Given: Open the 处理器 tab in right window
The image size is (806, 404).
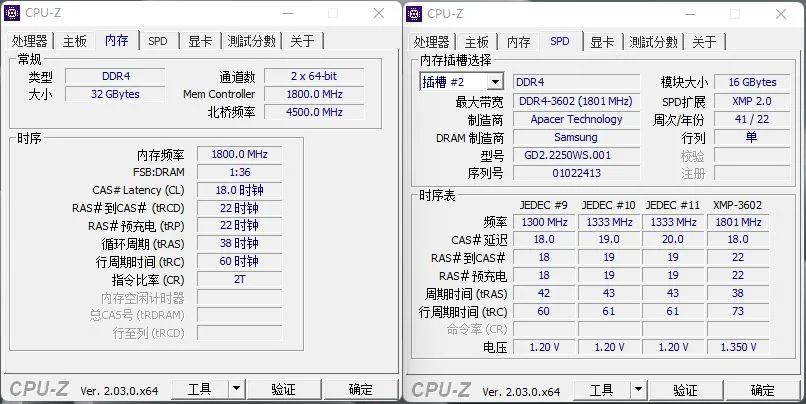Looking at the screenshot, I should (x=432, y=42).
